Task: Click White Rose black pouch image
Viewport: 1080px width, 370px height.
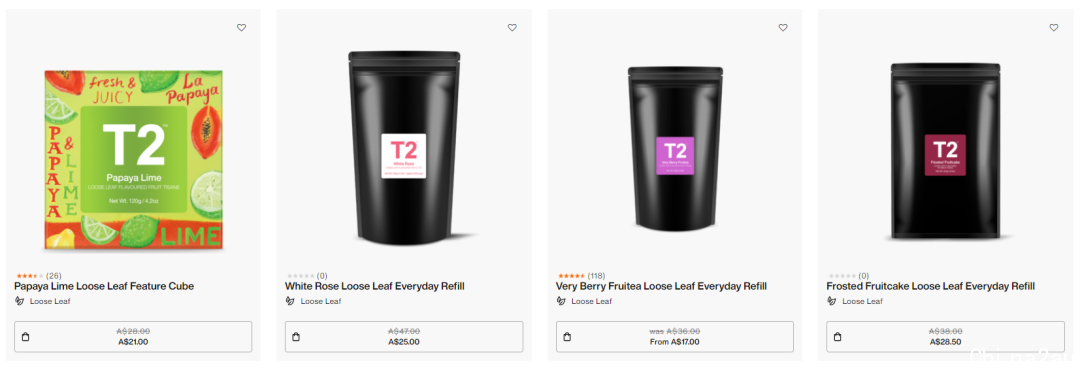Action: 404,147
